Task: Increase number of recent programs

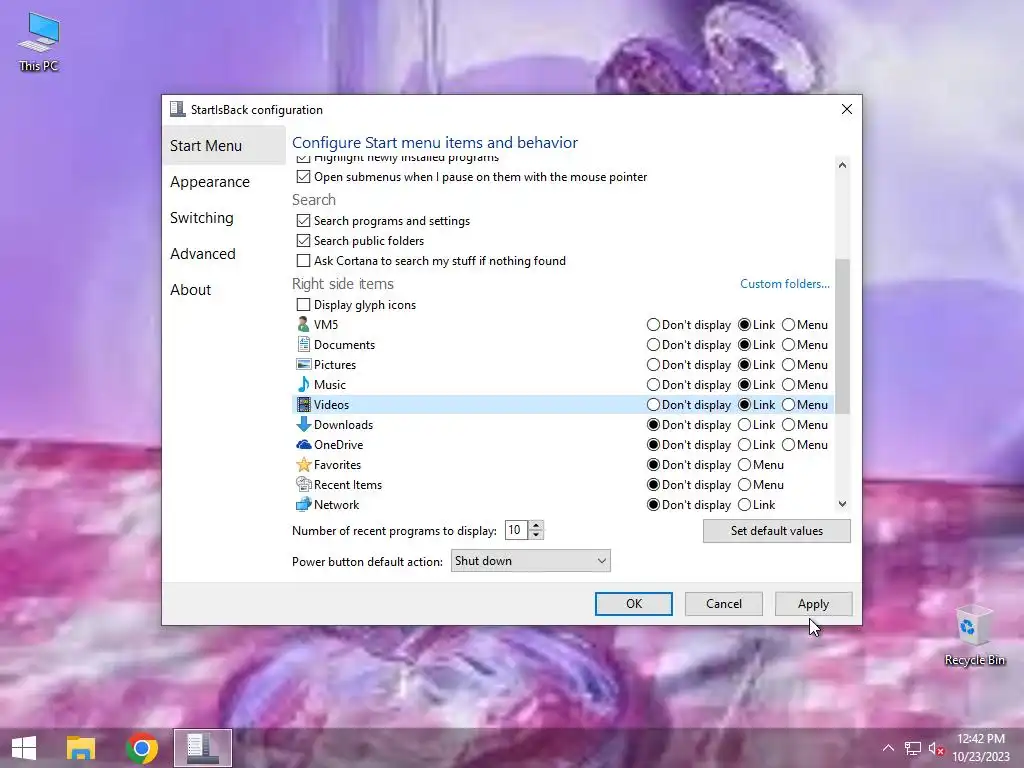Action: pyautogui.click(x=536, y=526)
